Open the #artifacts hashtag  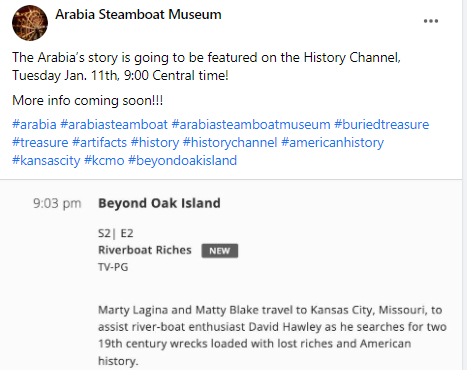coord(100,143)
